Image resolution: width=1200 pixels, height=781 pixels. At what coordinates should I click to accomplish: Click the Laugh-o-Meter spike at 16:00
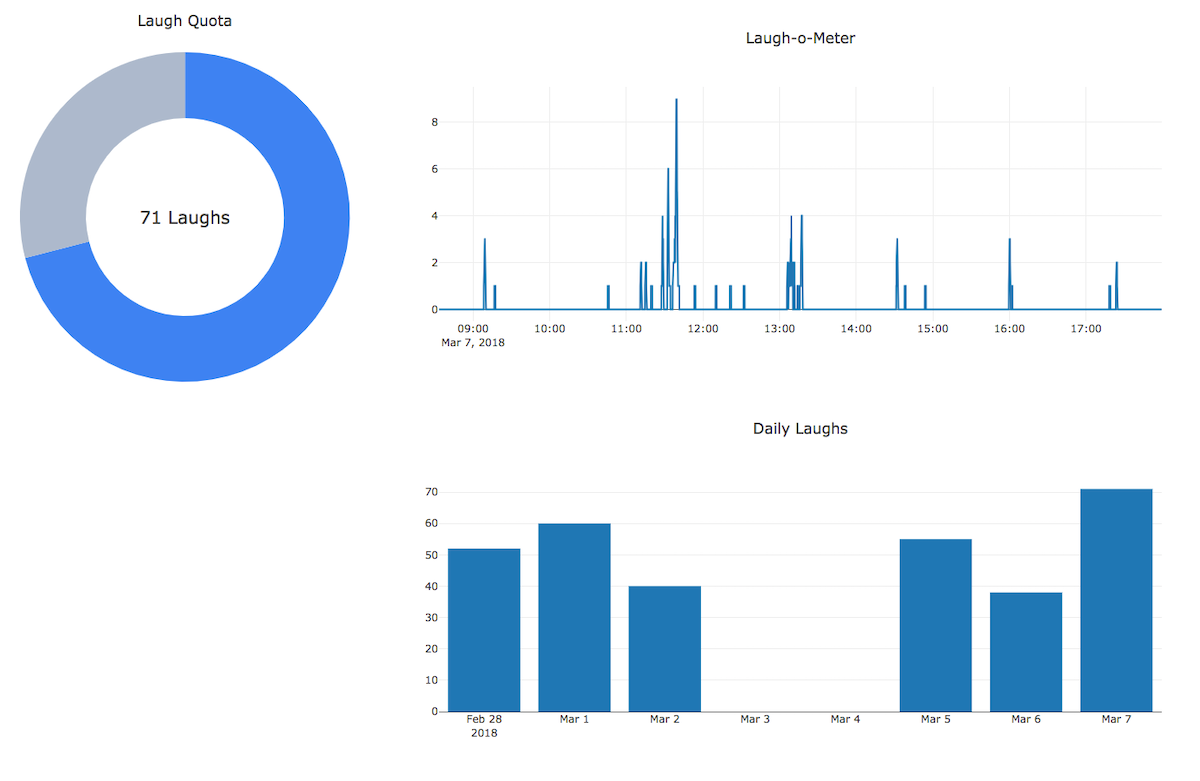1010,274
